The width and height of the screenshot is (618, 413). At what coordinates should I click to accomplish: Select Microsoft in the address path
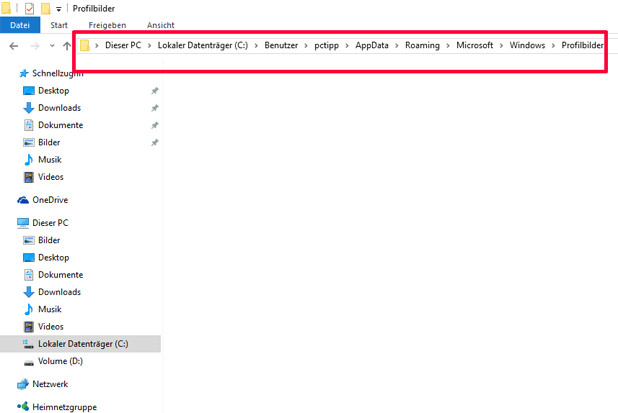[475, 45]
